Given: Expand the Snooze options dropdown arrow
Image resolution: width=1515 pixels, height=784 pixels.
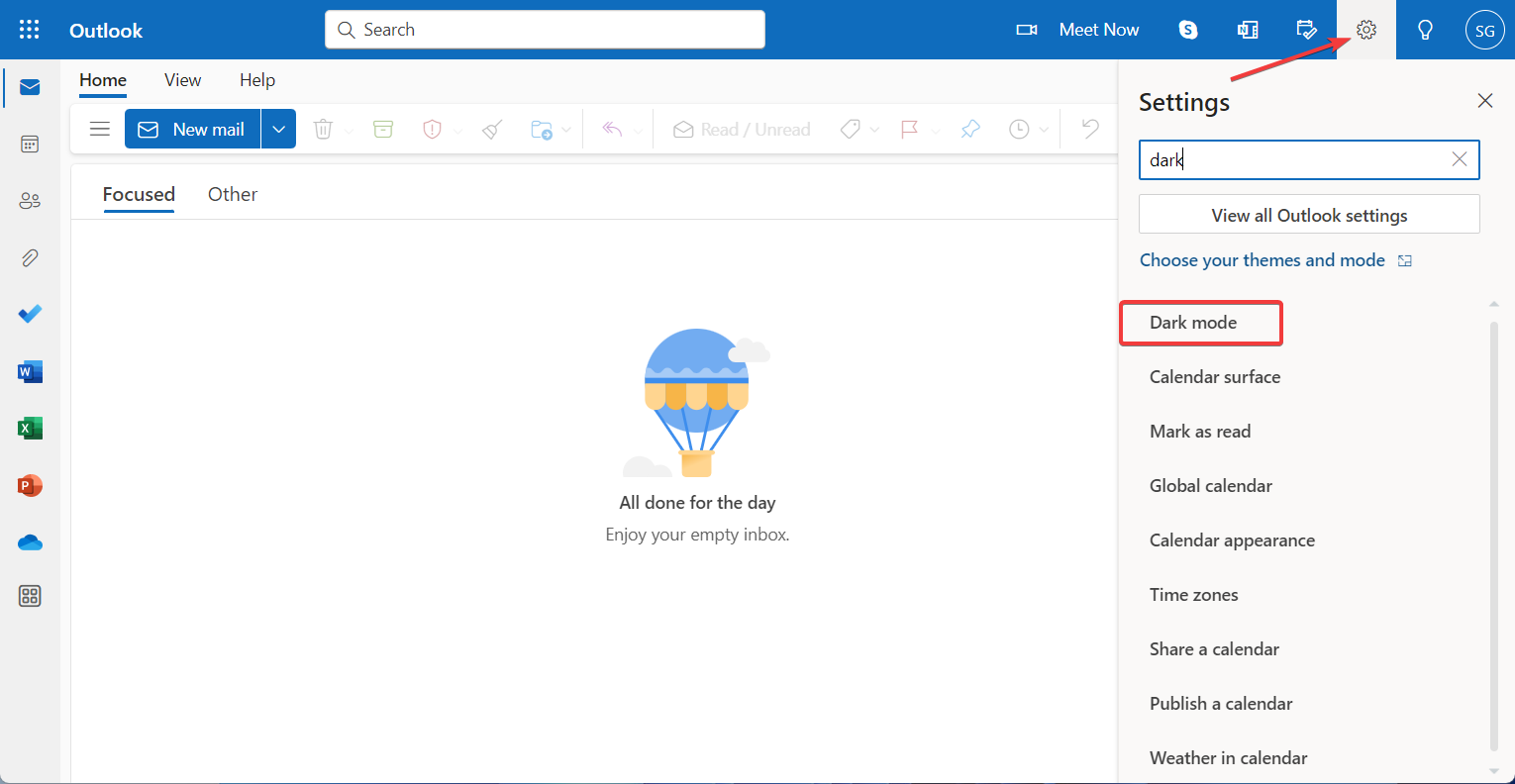Looking at the screenshot, I should [1044, 130].
